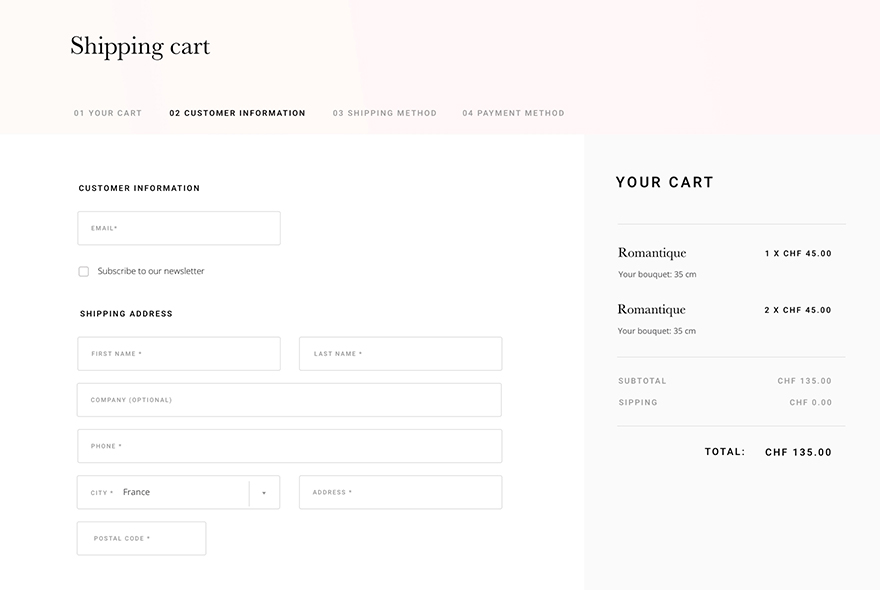Click the Postal Code field
880x590 pixels.
tap(141, 538)
